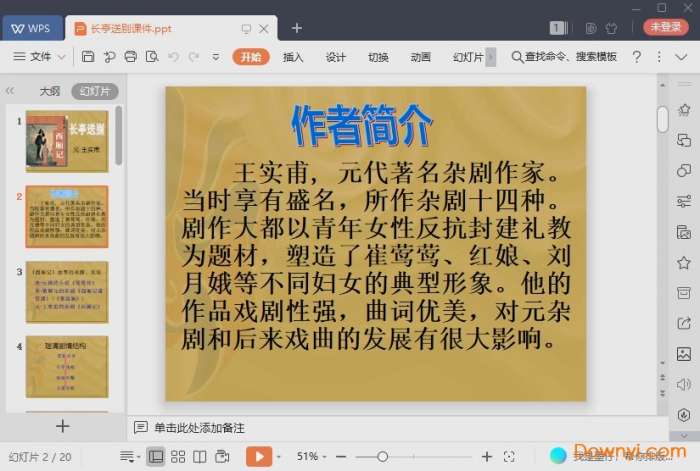Click the Redo arrow

193,57
